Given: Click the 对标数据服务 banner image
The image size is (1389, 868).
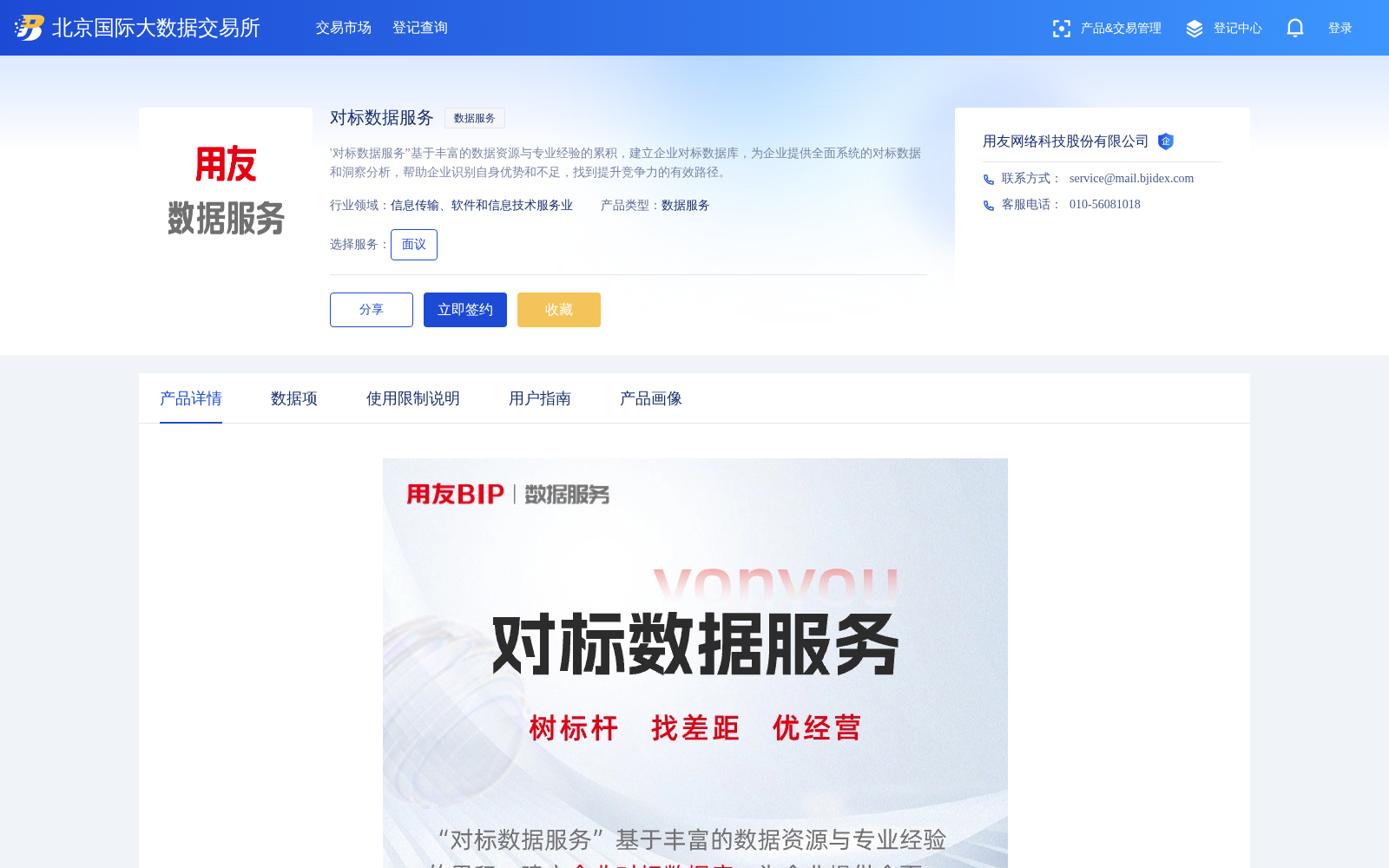Looking at the screenshot, I should (695, 663).
